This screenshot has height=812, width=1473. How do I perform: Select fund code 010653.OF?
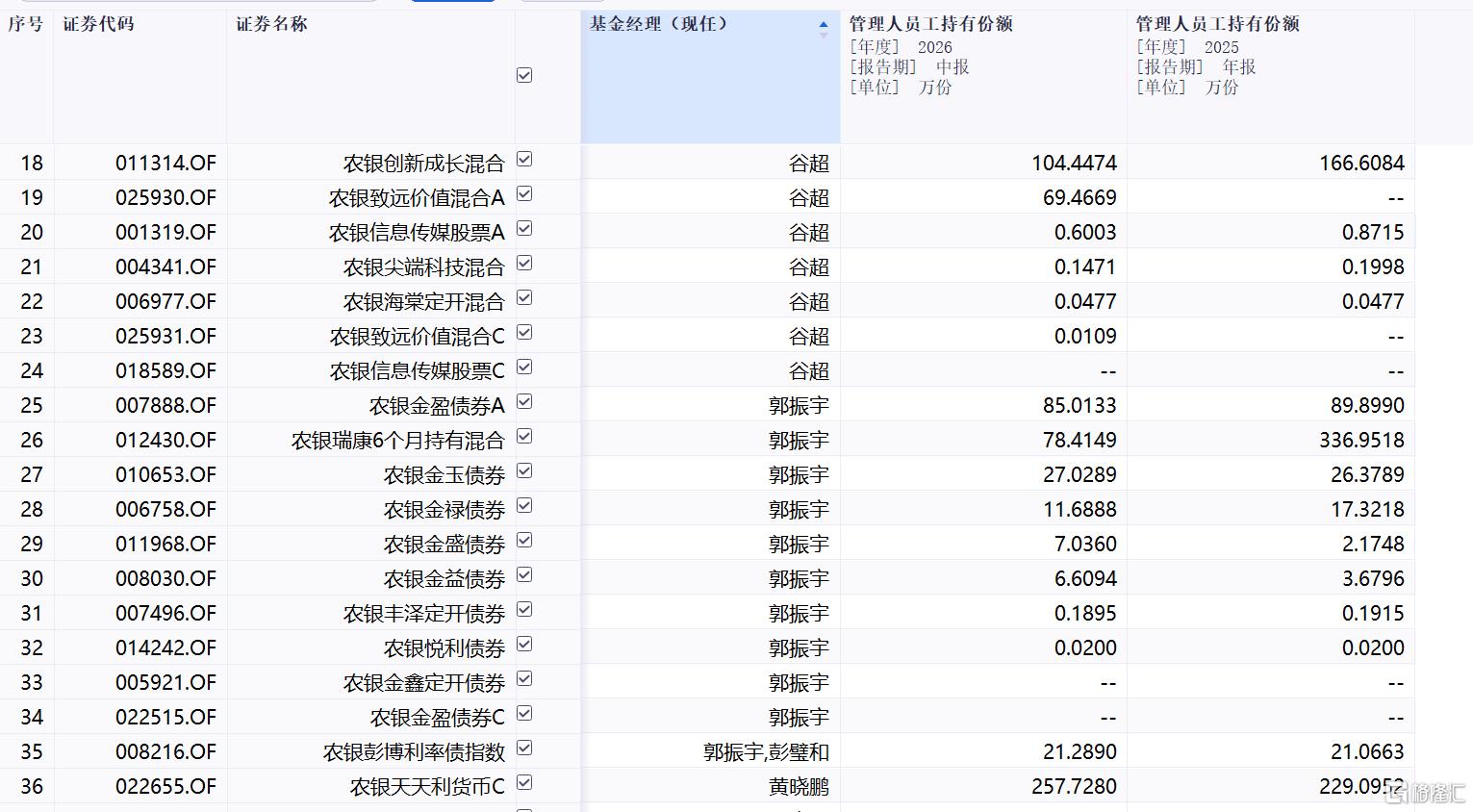(165, 475)
